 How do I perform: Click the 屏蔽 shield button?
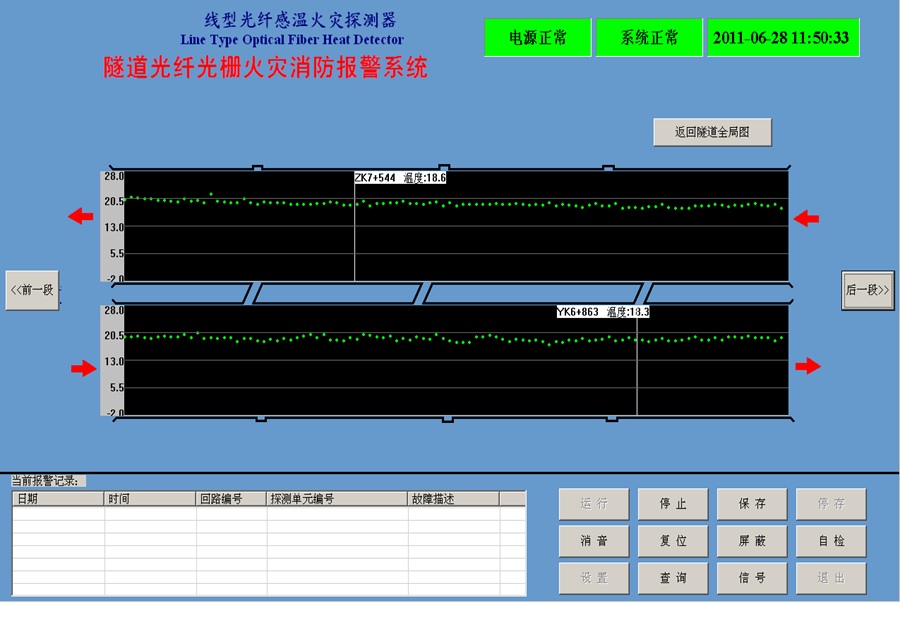pyautogui.click(x=752, y=541)
